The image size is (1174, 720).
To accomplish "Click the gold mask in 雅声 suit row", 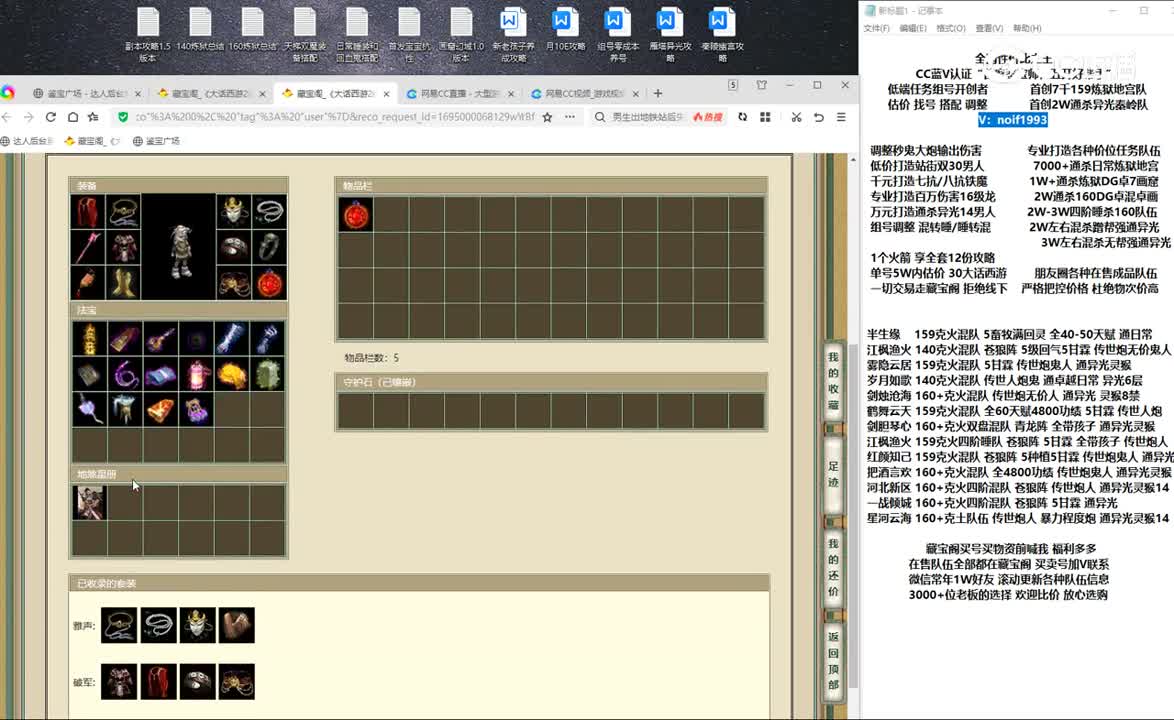I will (198, 625).
